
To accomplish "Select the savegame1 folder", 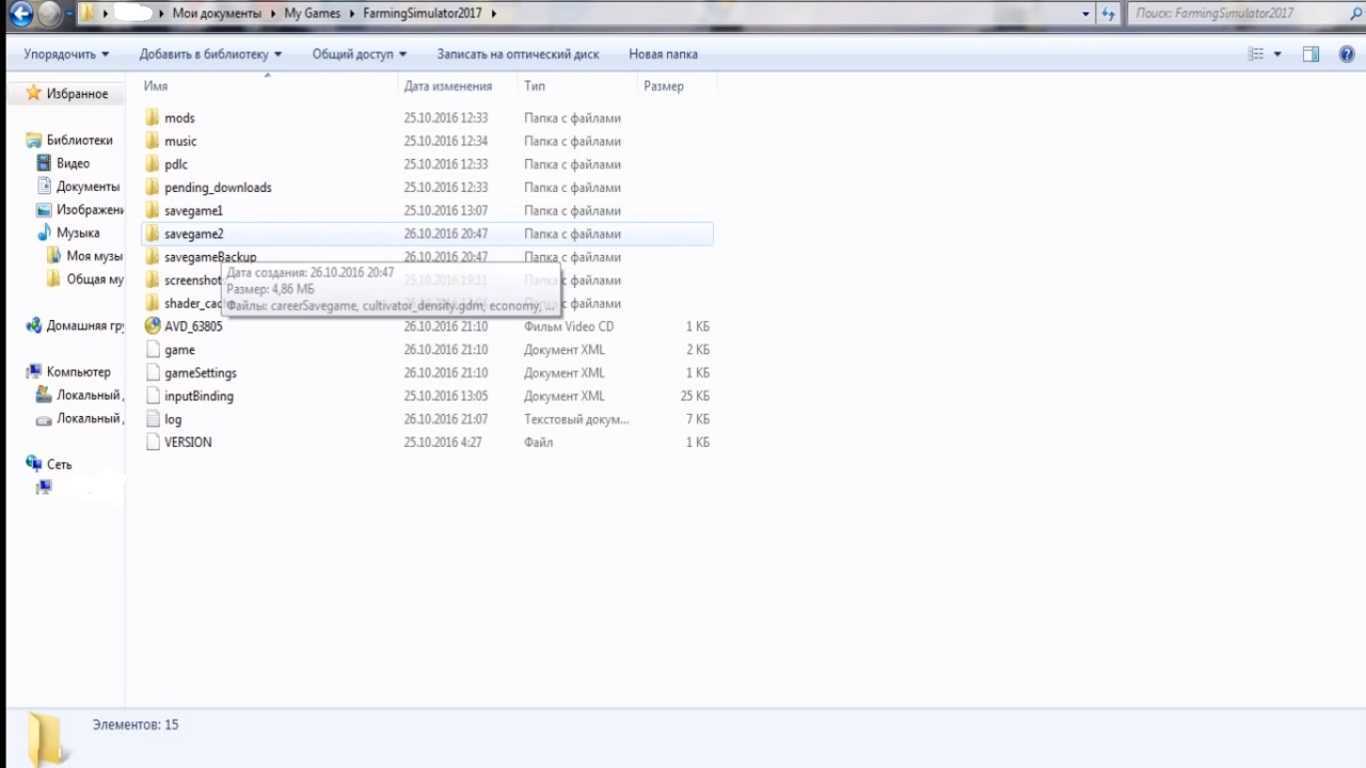I will click(193, 211).
